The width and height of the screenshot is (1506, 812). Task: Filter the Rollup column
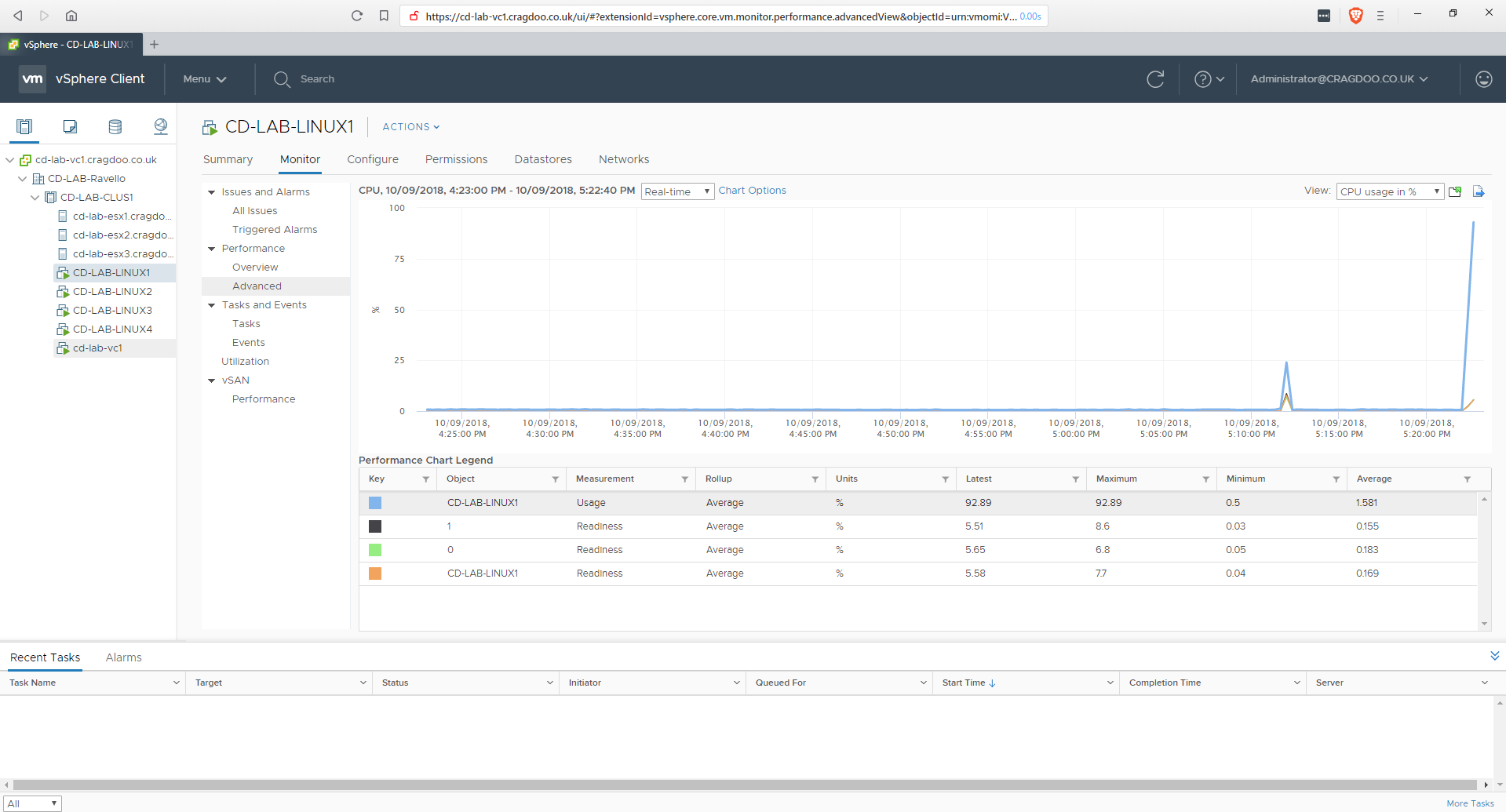pyautogui.click(x=815, y=479)
